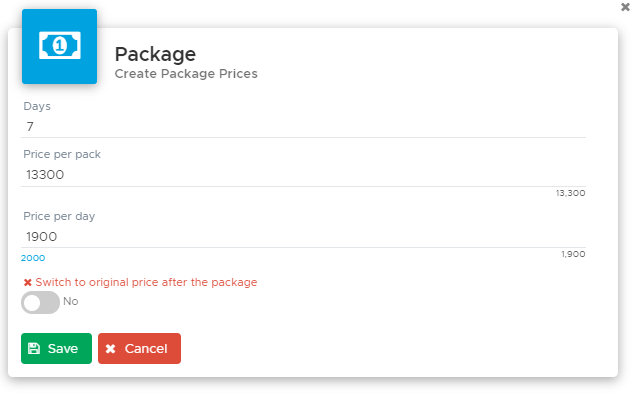The height and width of the screenshot is (395, 636).
Task: Click the formatted 13,300 helper value
Action: point(571,193)
